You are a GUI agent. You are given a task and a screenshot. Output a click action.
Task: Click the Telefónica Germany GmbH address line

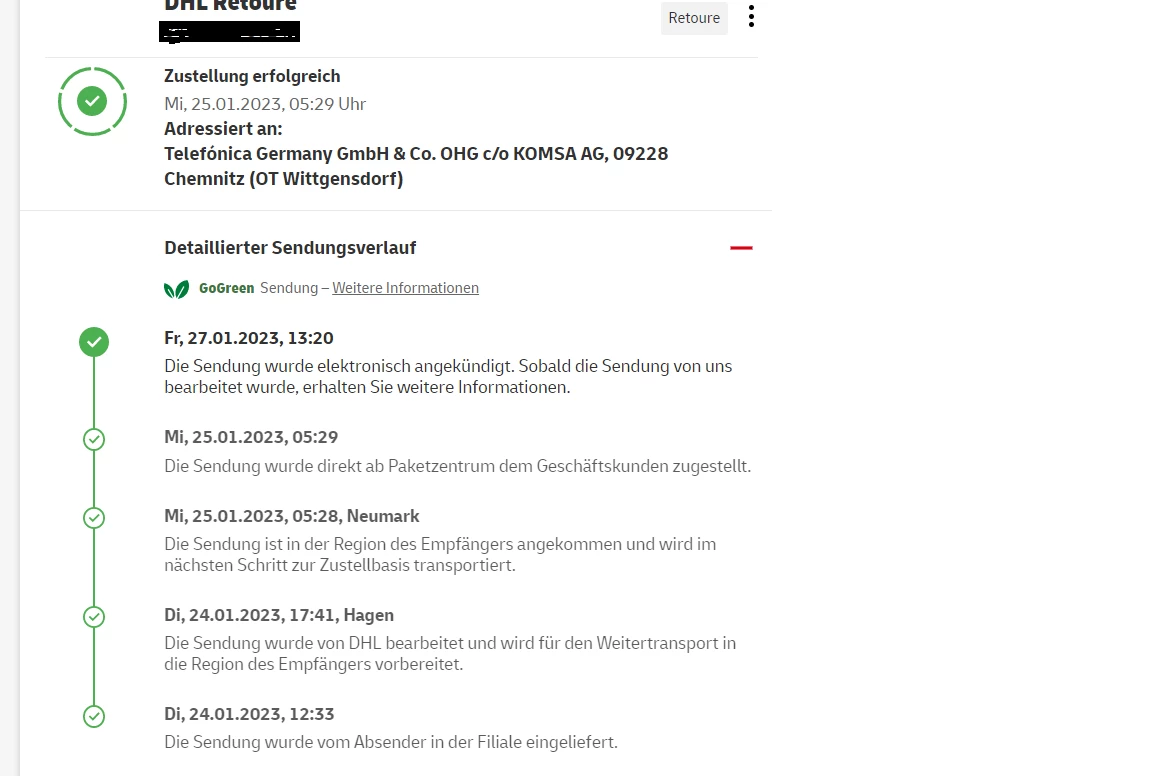416,154
